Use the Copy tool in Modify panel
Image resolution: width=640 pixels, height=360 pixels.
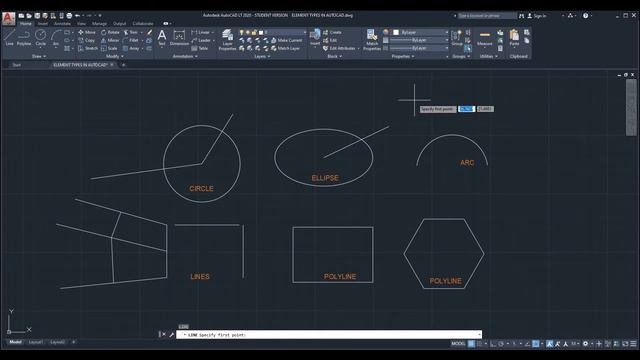point(86,40)
